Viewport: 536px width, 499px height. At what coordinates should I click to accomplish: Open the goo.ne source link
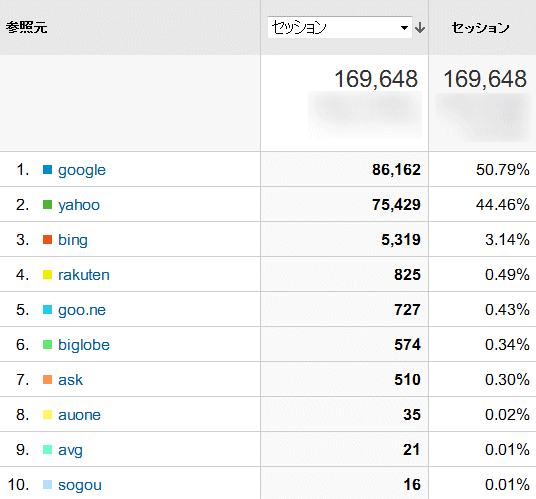point(82,310)
